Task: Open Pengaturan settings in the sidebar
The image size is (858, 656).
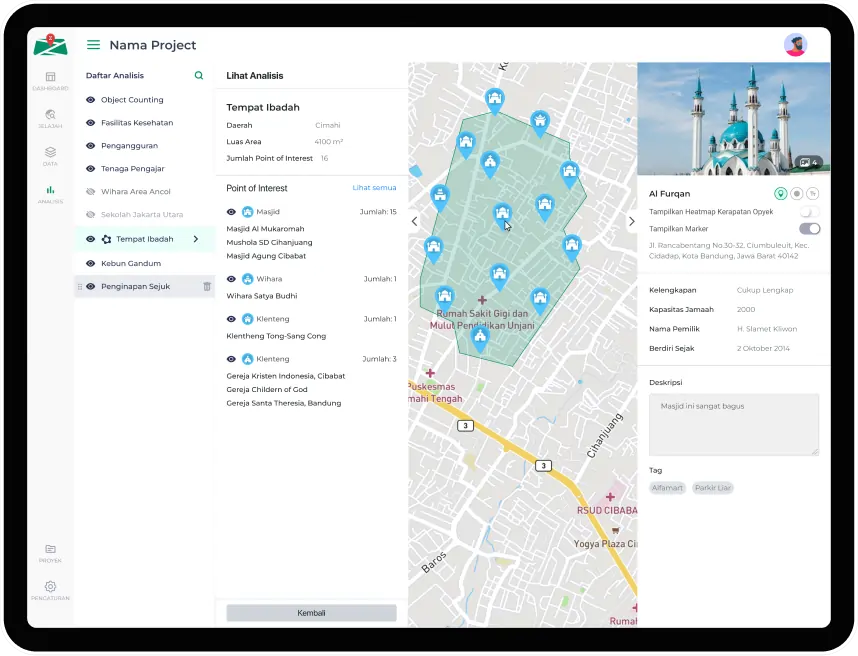Action: click(50, 591)
